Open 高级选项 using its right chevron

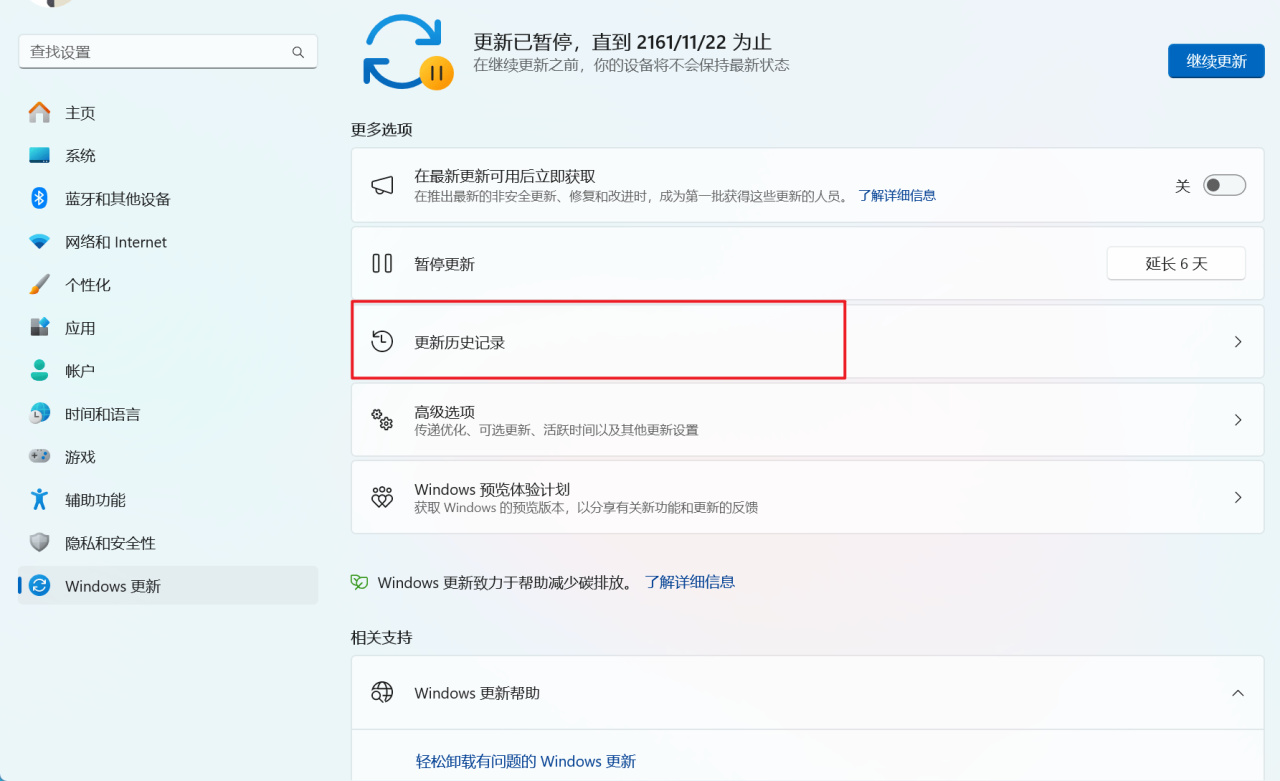(x=1238, y=420)
